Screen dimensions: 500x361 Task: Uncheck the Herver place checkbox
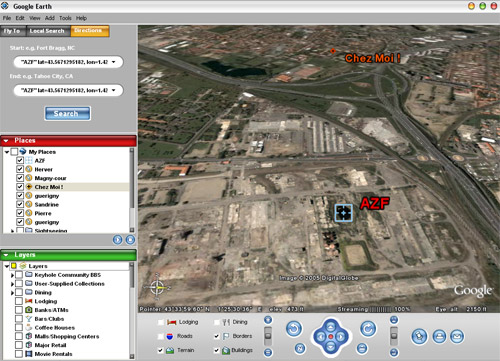pyautogui.click(x=20, y=169)
